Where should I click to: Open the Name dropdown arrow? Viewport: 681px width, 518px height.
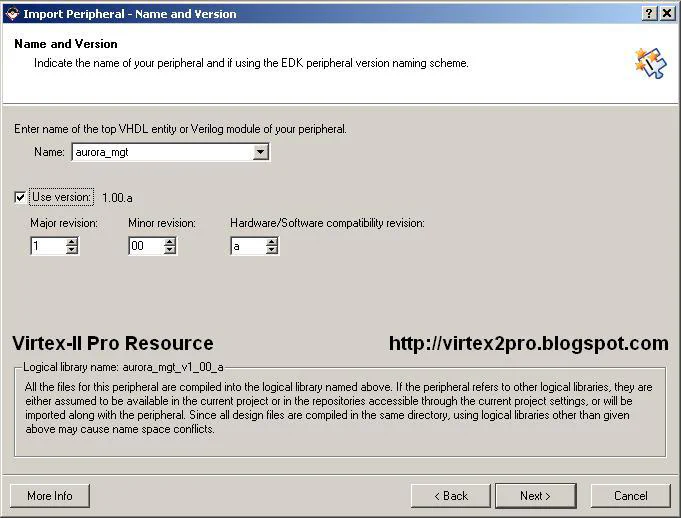tap(260, 152)
